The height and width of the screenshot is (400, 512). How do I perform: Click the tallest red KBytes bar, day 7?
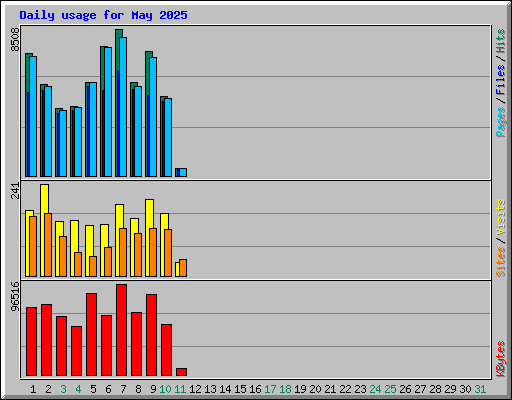tap(122, 330)
